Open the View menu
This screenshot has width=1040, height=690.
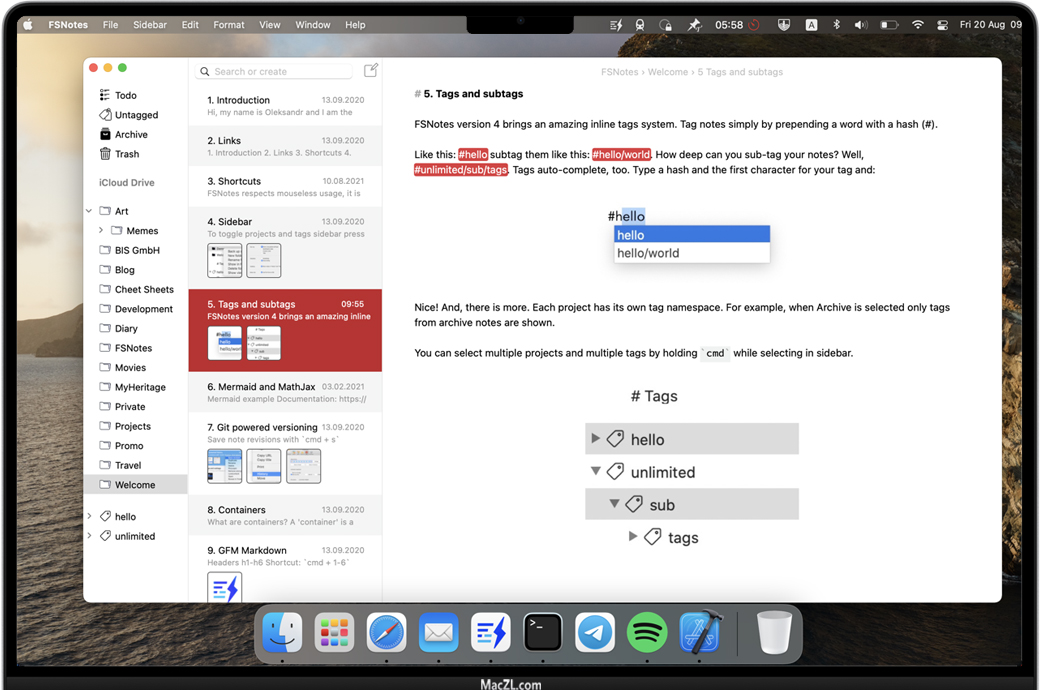tap(269, 25)
